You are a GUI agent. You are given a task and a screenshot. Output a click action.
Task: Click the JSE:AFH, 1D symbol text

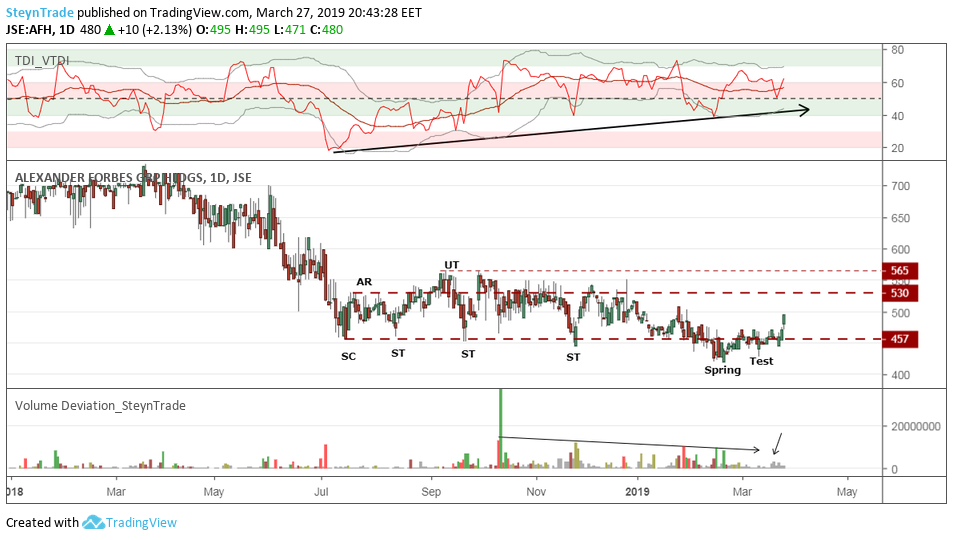coord(40,29)
